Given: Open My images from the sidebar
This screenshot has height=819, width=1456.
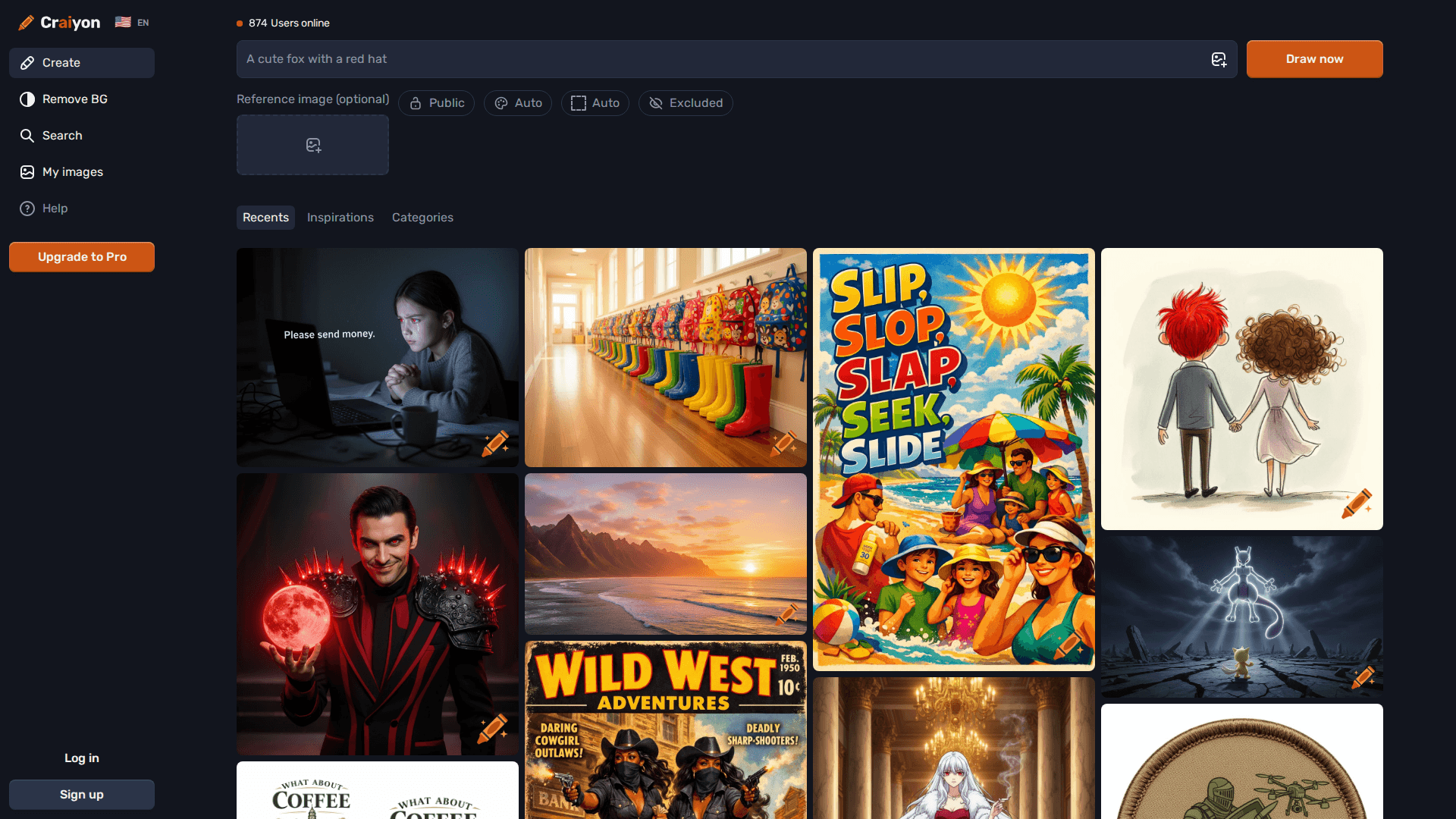Looking at the screenshot, I should point(72,172).
